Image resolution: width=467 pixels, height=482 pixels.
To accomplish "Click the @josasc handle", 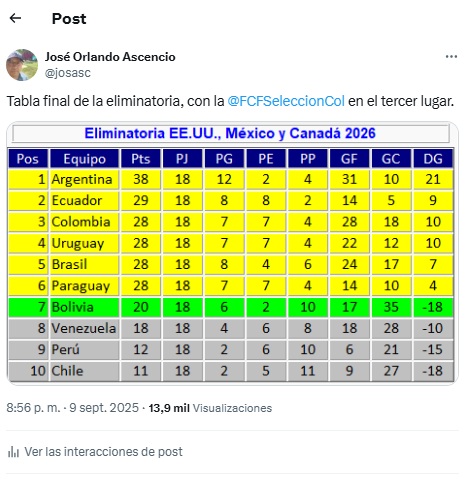I will click(68, 73).
